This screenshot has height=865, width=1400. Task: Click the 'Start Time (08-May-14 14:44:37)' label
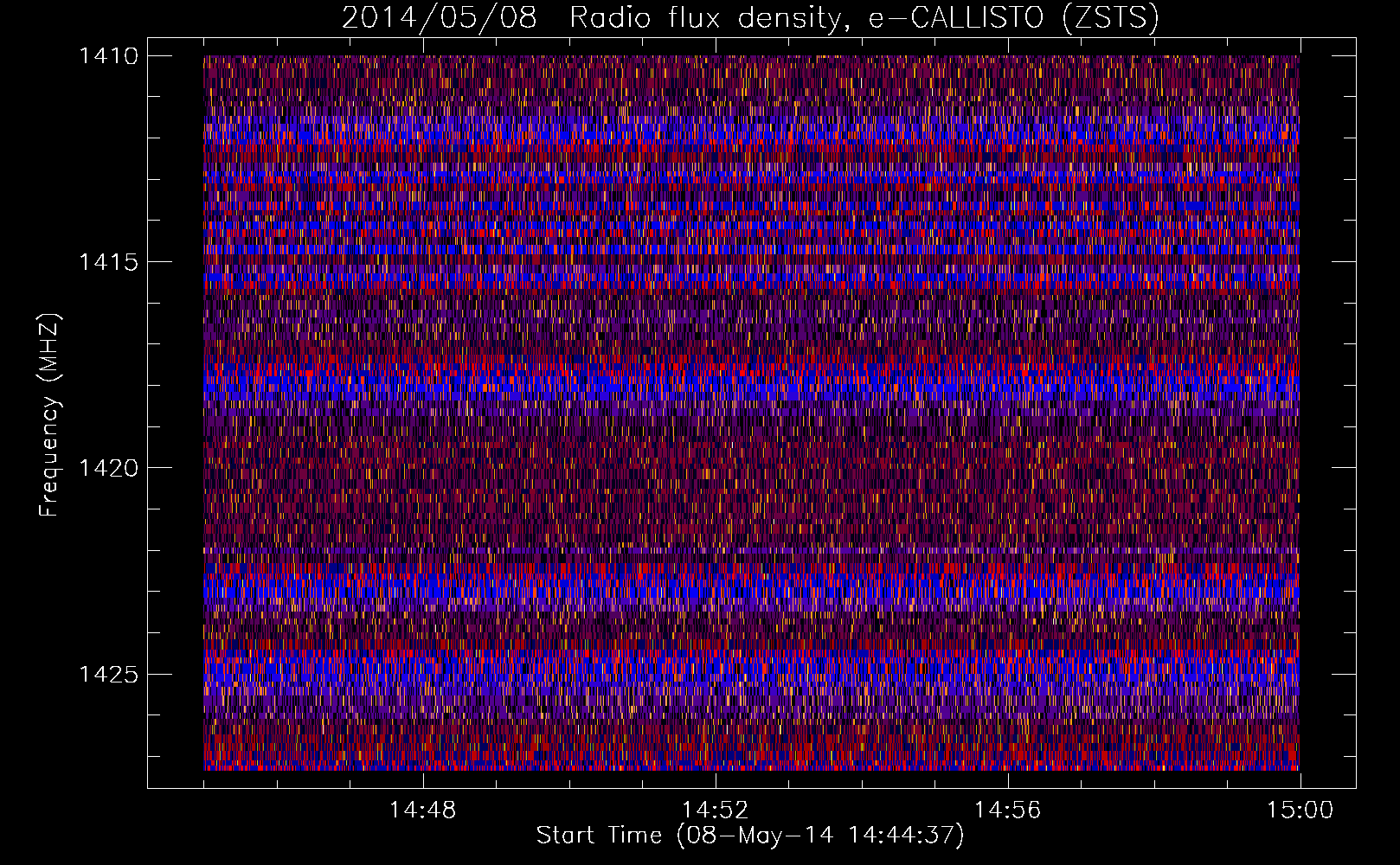[x=750, y=836]
